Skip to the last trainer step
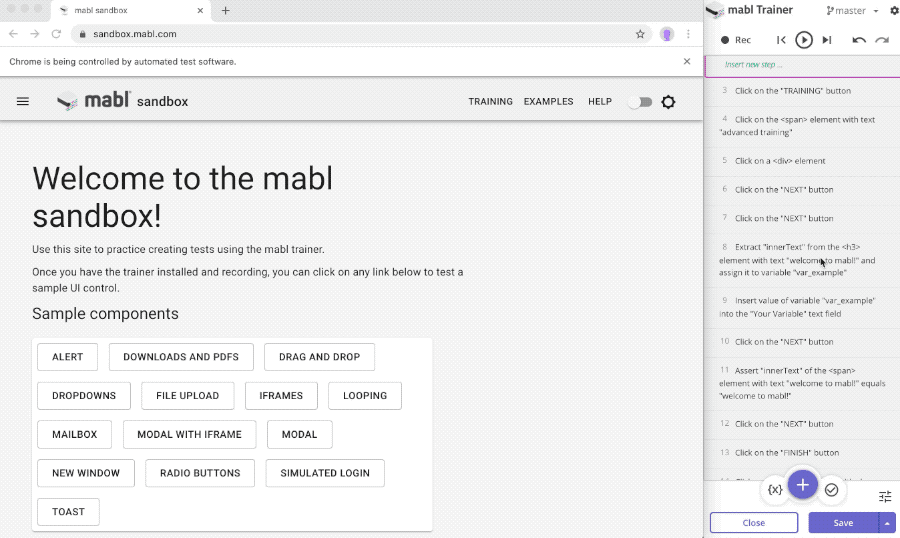The height and width of the screenshot is (538, 900). tap(827, 40)
